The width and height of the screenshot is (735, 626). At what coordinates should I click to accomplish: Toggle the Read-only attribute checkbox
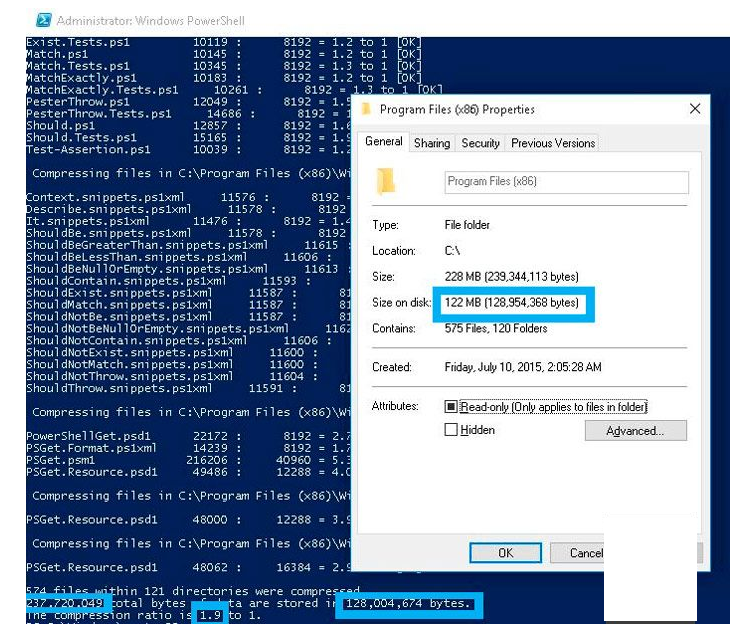pos(450,407)
